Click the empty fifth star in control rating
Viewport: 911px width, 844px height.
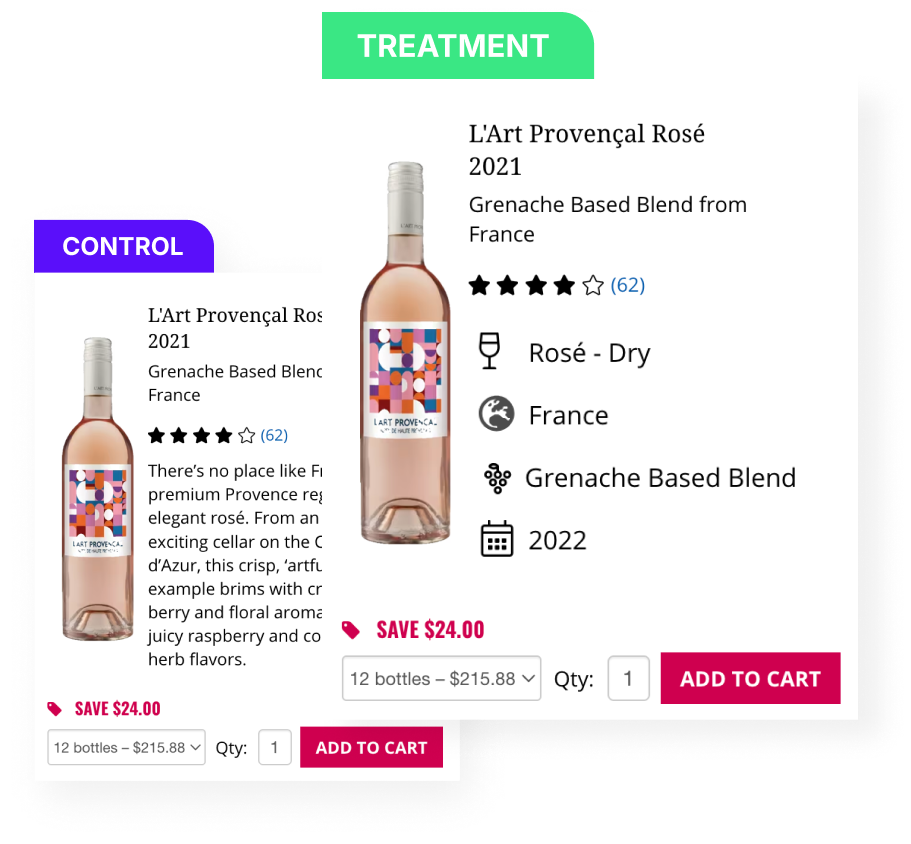point(246,435)
